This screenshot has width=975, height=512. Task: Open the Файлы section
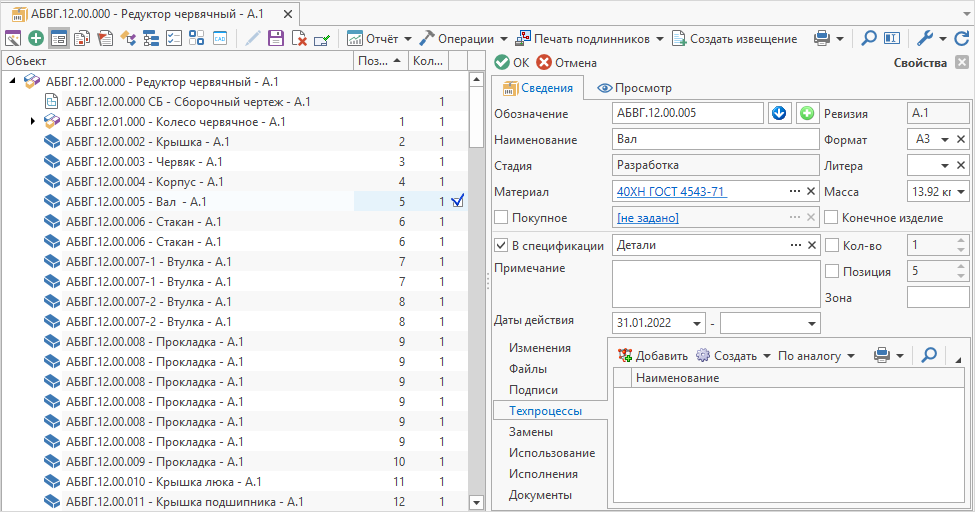[x=528, y=369]
